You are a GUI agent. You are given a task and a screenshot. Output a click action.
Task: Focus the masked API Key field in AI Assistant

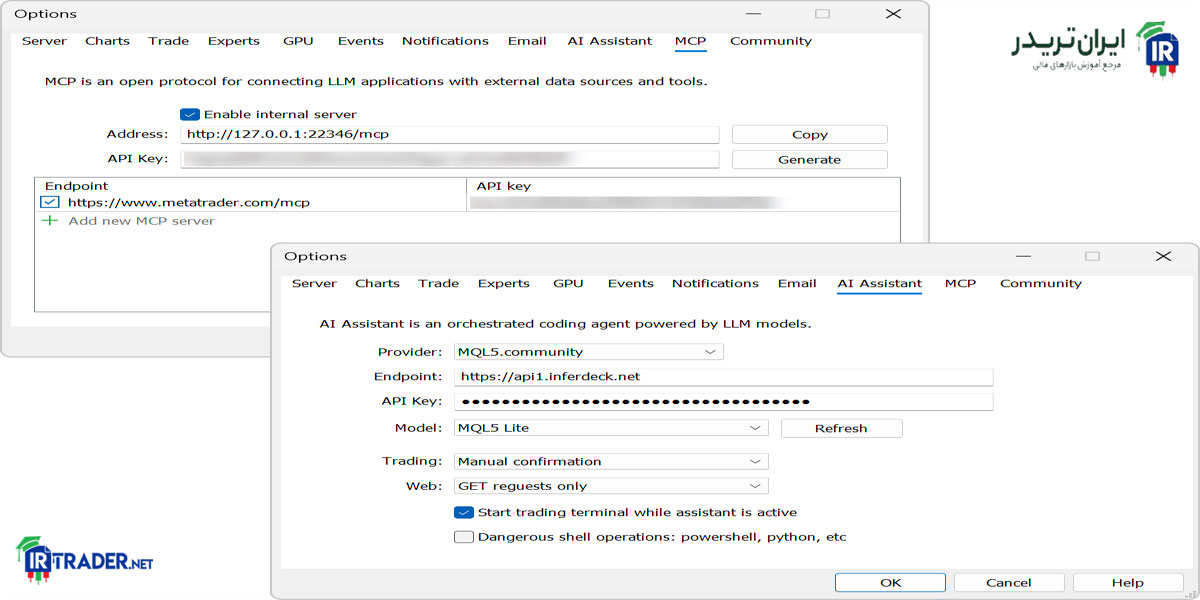click(x=723, y=401)
